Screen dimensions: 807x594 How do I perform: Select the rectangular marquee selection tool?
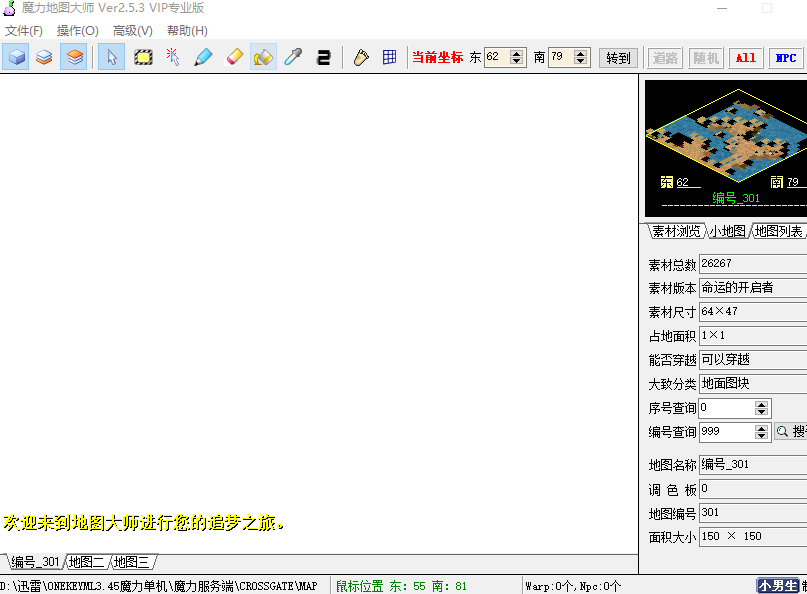tap(143, 57)
